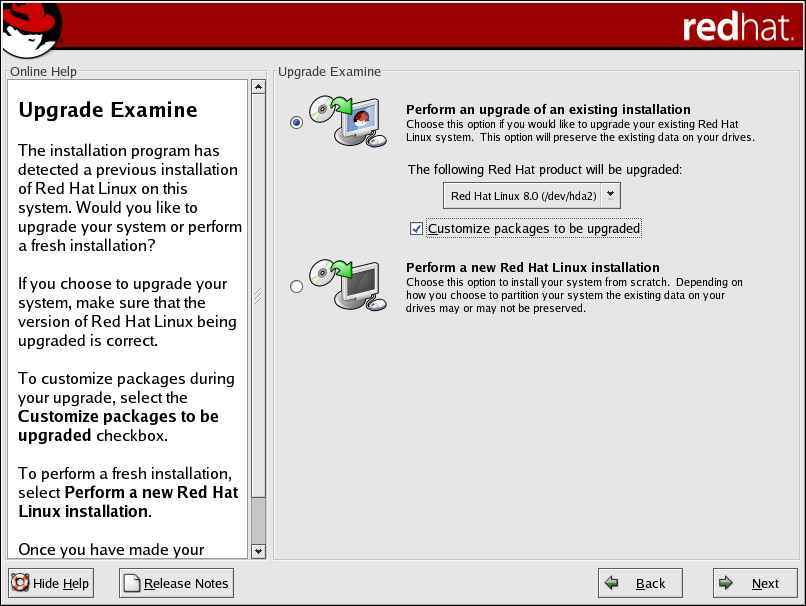The width and height of the screenshot is (806, 606).
Task: Click the Back button's left arrow icon
Action: click(x=614, y=583)
